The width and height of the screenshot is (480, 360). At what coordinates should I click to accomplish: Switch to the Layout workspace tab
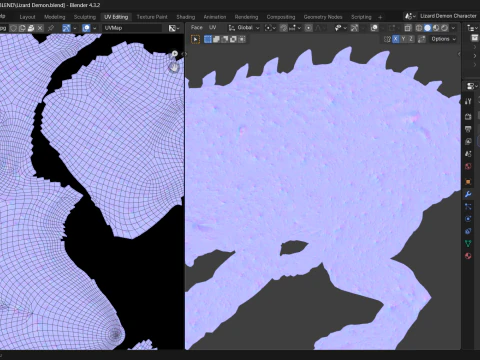coord(27,17)
